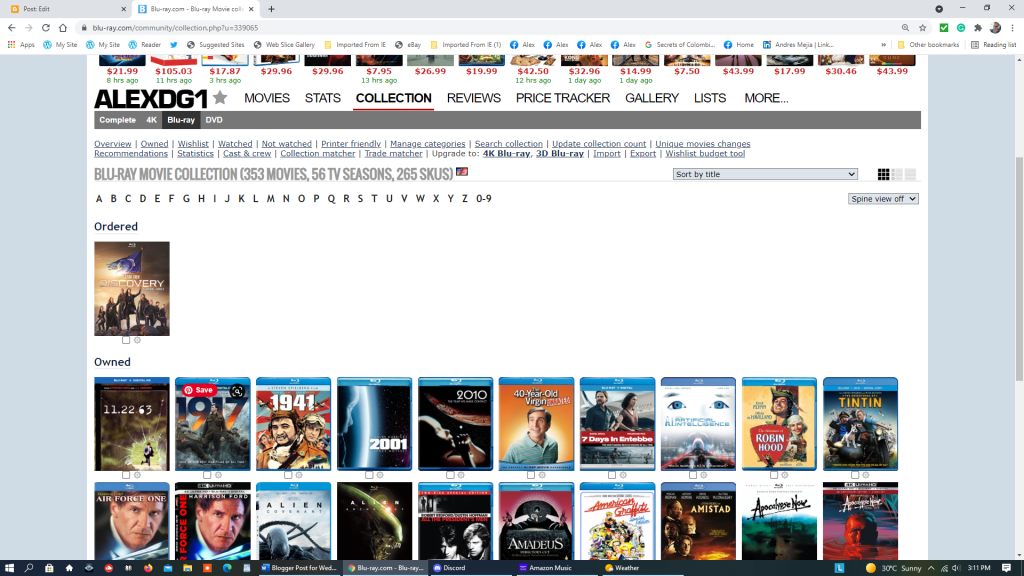Tick the checkbox under the 11.22.63 cover

126,475
